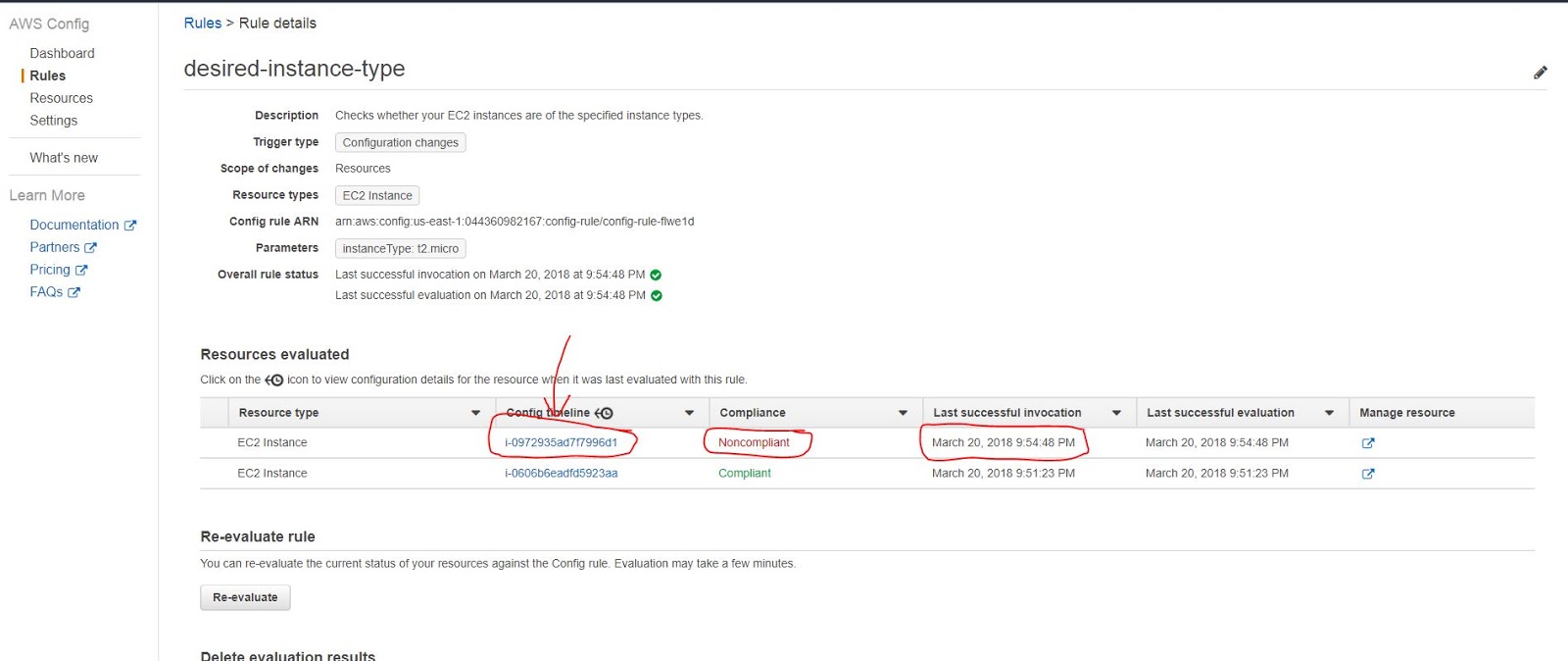
Task: Select Rules in the sidebar
Action: coord(47,76)
